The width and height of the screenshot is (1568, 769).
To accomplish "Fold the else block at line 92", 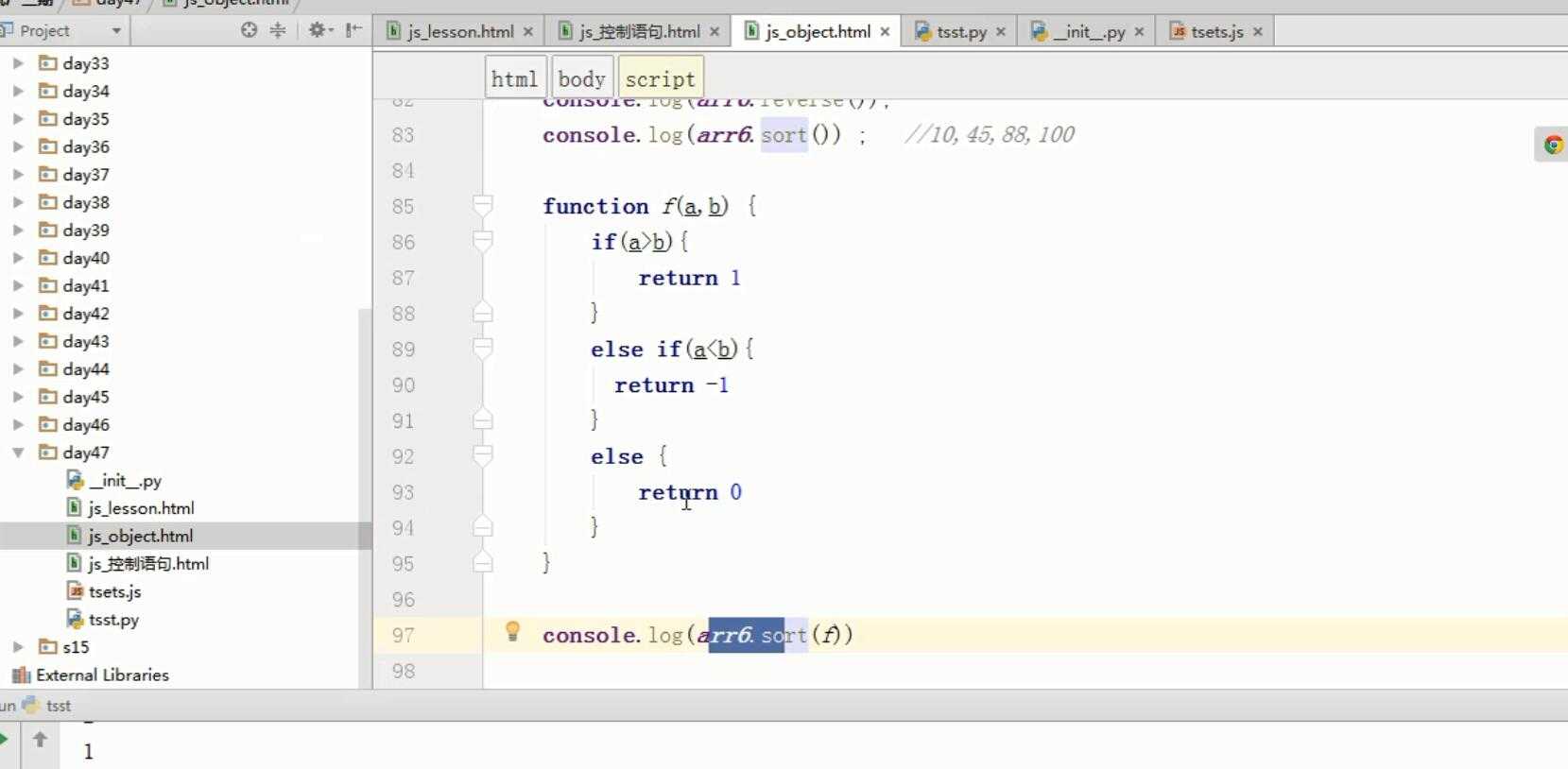I will click(x=482, y=455).
